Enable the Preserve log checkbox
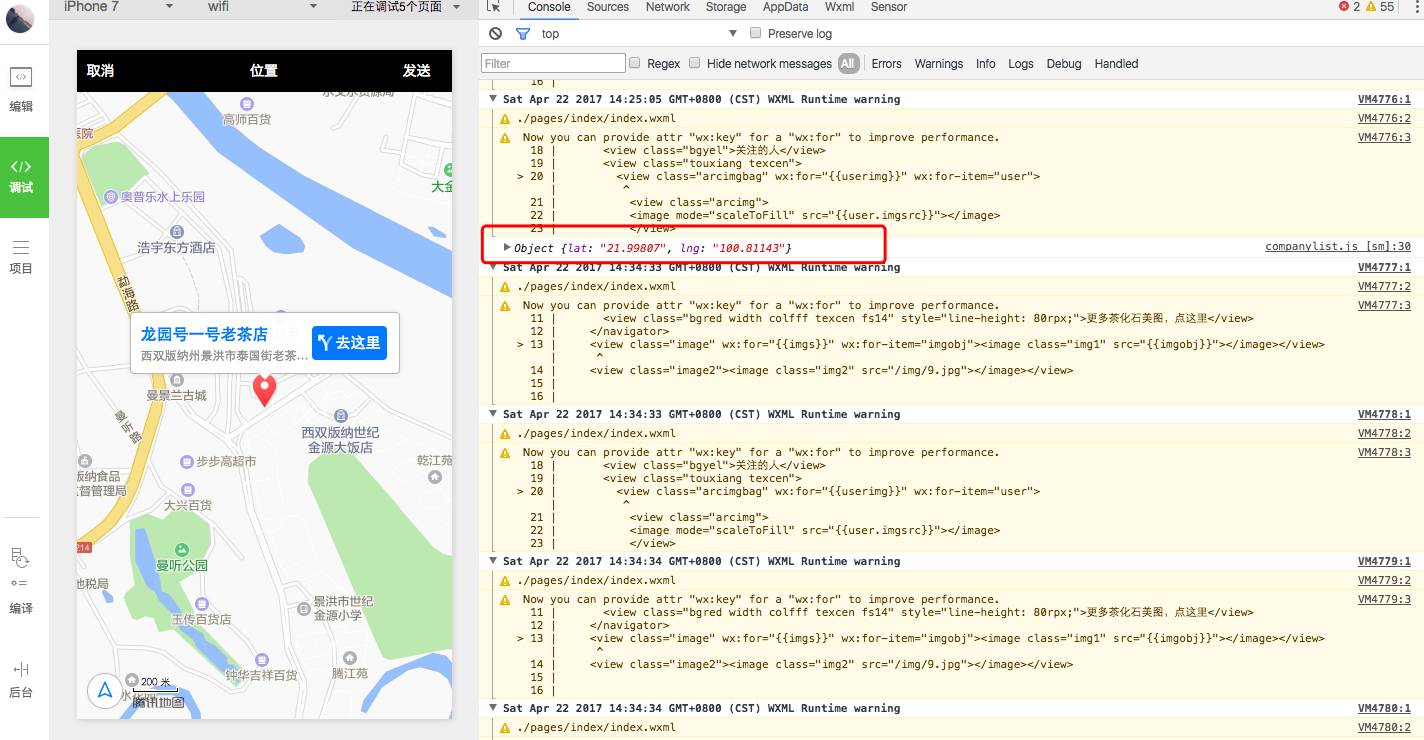 click(x=756, y=34)
